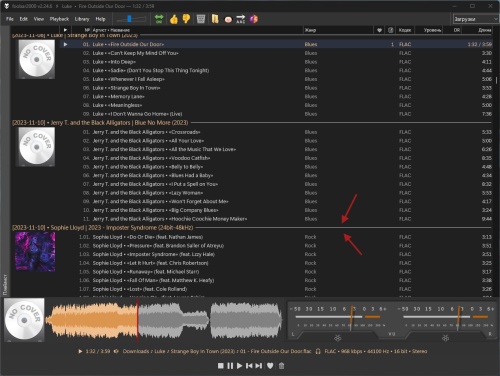This screenshot has width=500, height=376.
Task: Click the small play icon before 1:32 / 3:59
Action: (80, 351)
